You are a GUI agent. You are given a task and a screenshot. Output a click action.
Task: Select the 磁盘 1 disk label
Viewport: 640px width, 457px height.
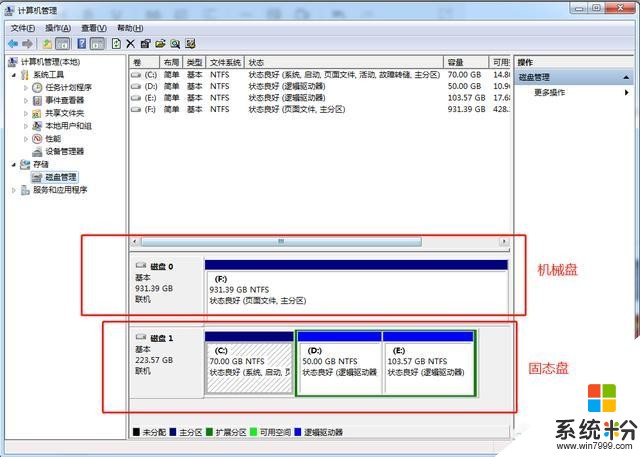point(162,338)
